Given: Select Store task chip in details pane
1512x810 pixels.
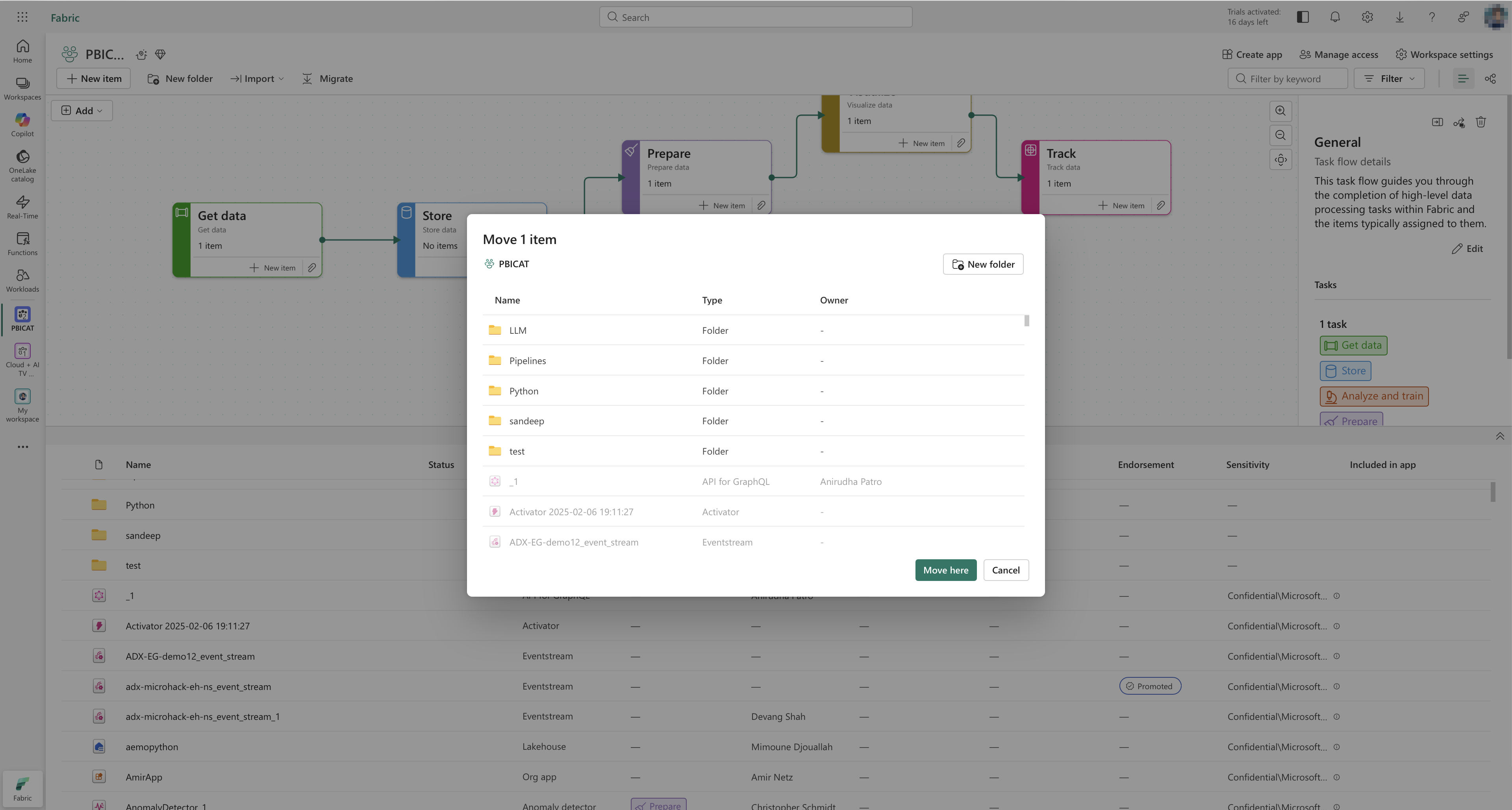Looking at the screenshot, I should (x=1345, y=371).
